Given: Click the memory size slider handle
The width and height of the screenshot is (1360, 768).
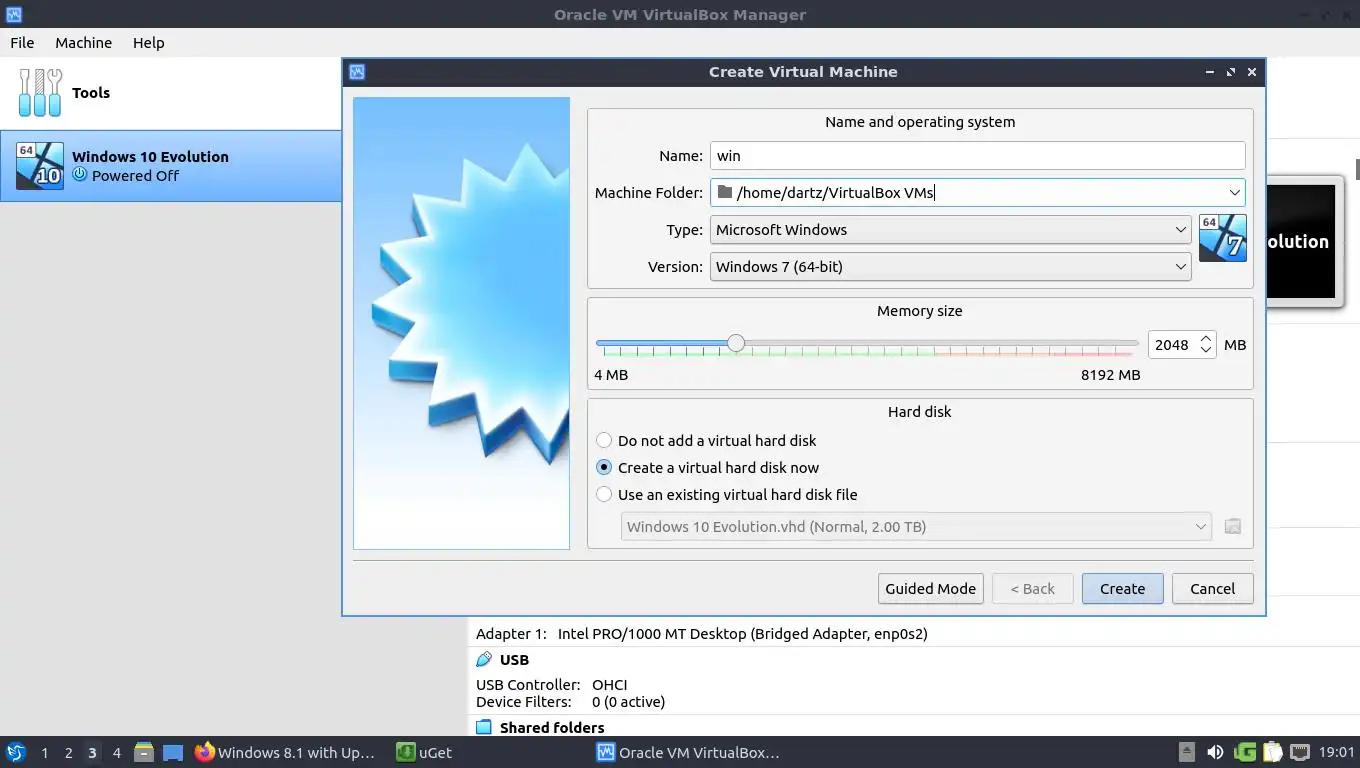Looking at the screenshot, I should [x=736, y=343].
